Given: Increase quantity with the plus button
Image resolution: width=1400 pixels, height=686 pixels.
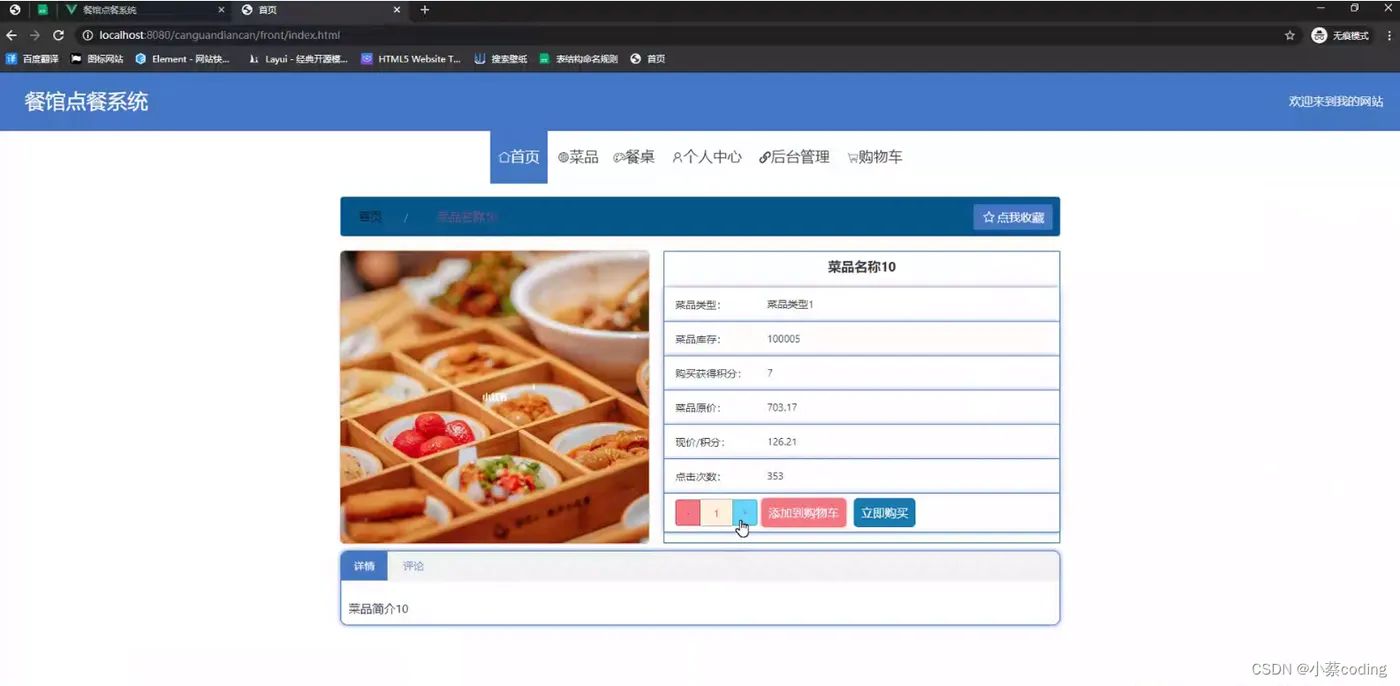Looking at the screenshot, I should click(x=745, y=513).
